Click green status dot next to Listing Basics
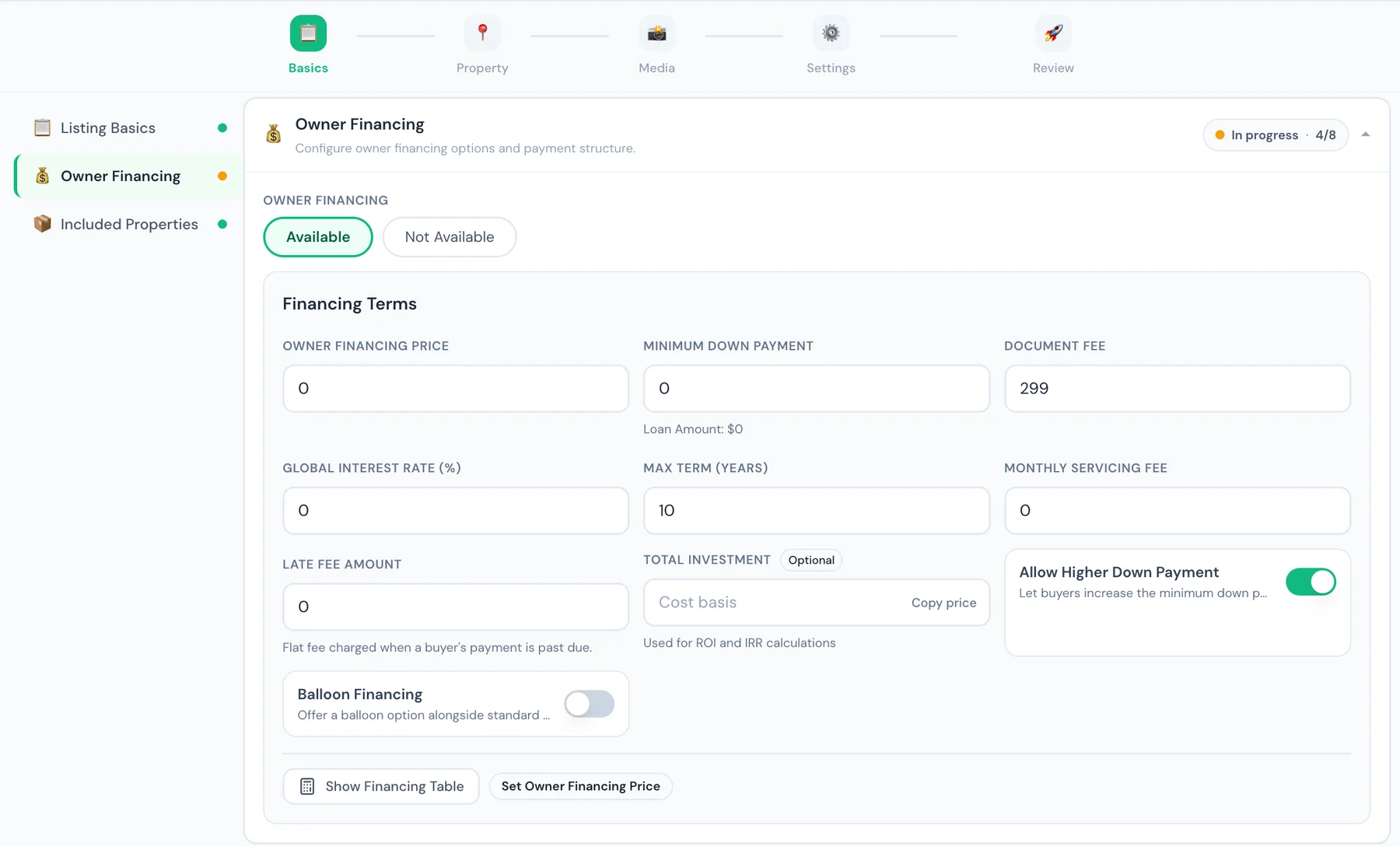1400x846 pixels. 222,128
